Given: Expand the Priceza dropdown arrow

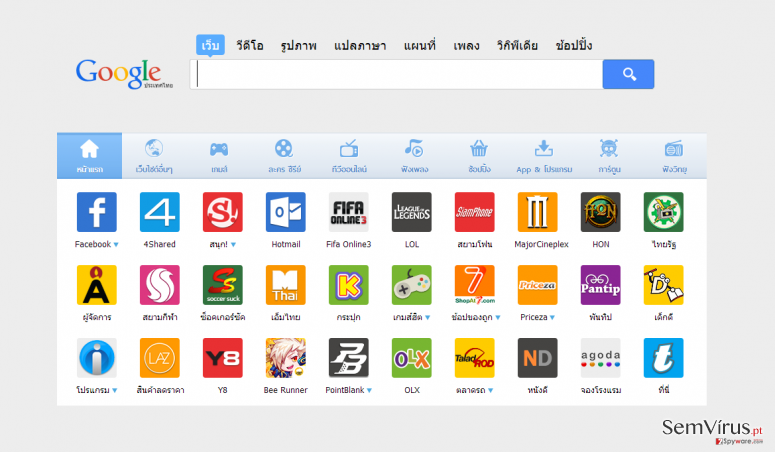Looking at the screenshot, I should [552, 318].
